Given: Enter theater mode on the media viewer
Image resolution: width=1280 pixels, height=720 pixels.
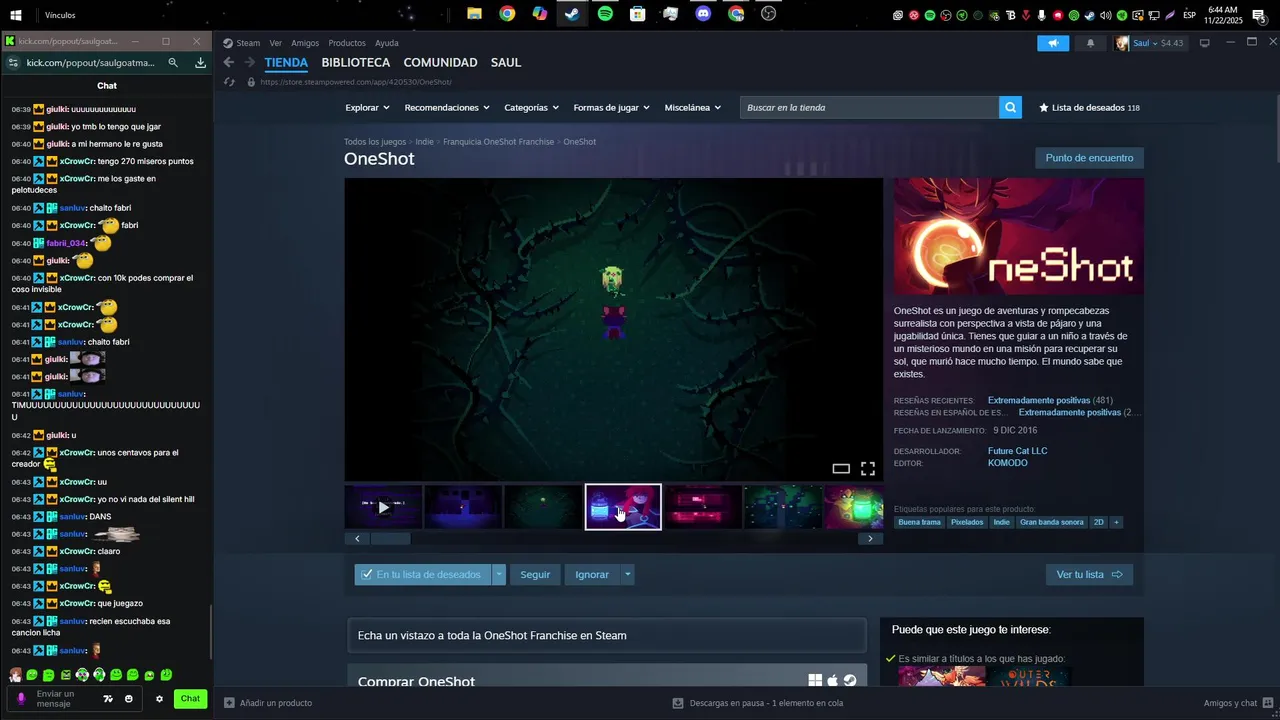Looking at the screenshot, I should click(x=841, y=468).
